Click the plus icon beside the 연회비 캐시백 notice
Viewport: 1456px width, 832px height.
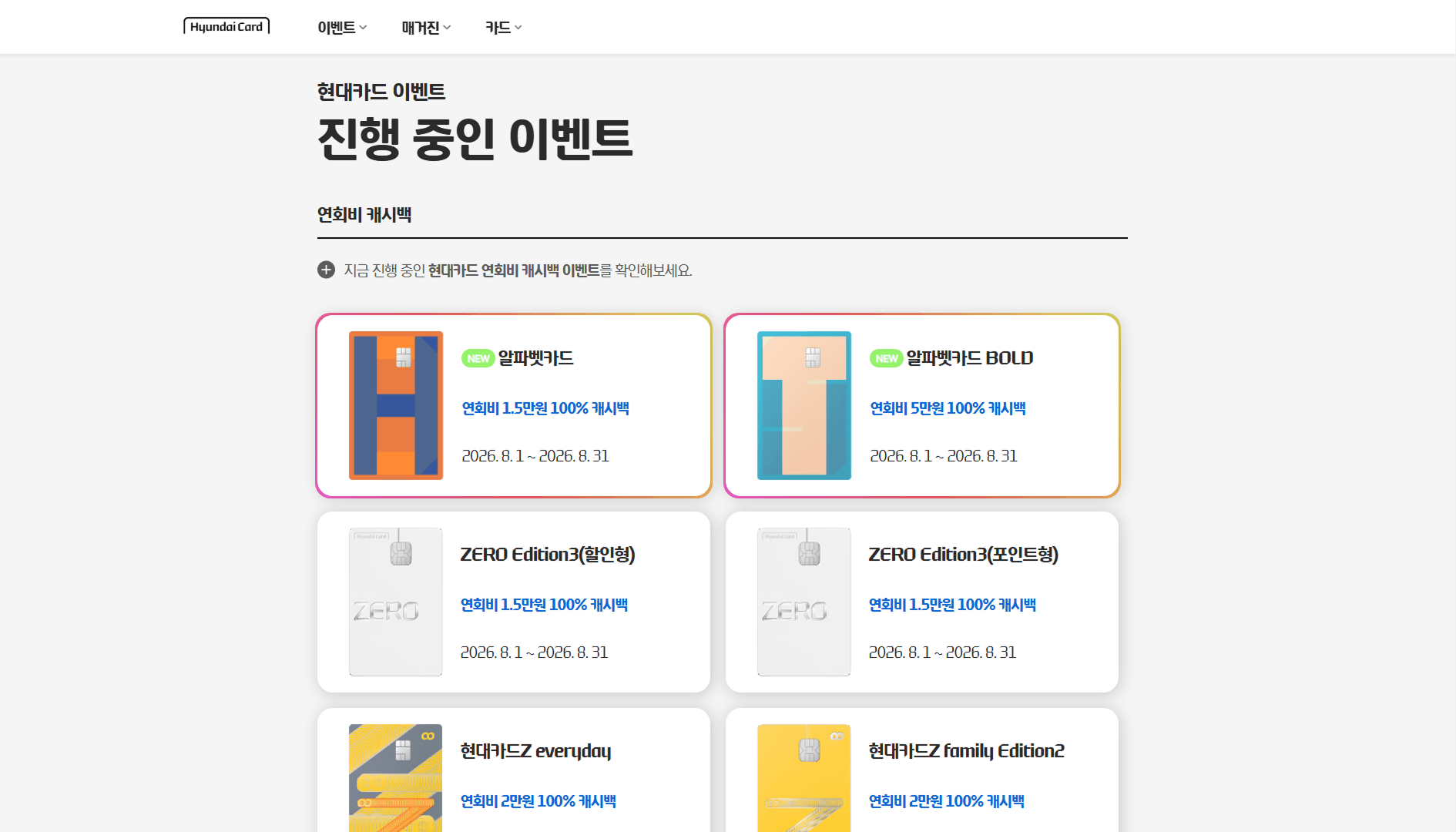[326, 270]
